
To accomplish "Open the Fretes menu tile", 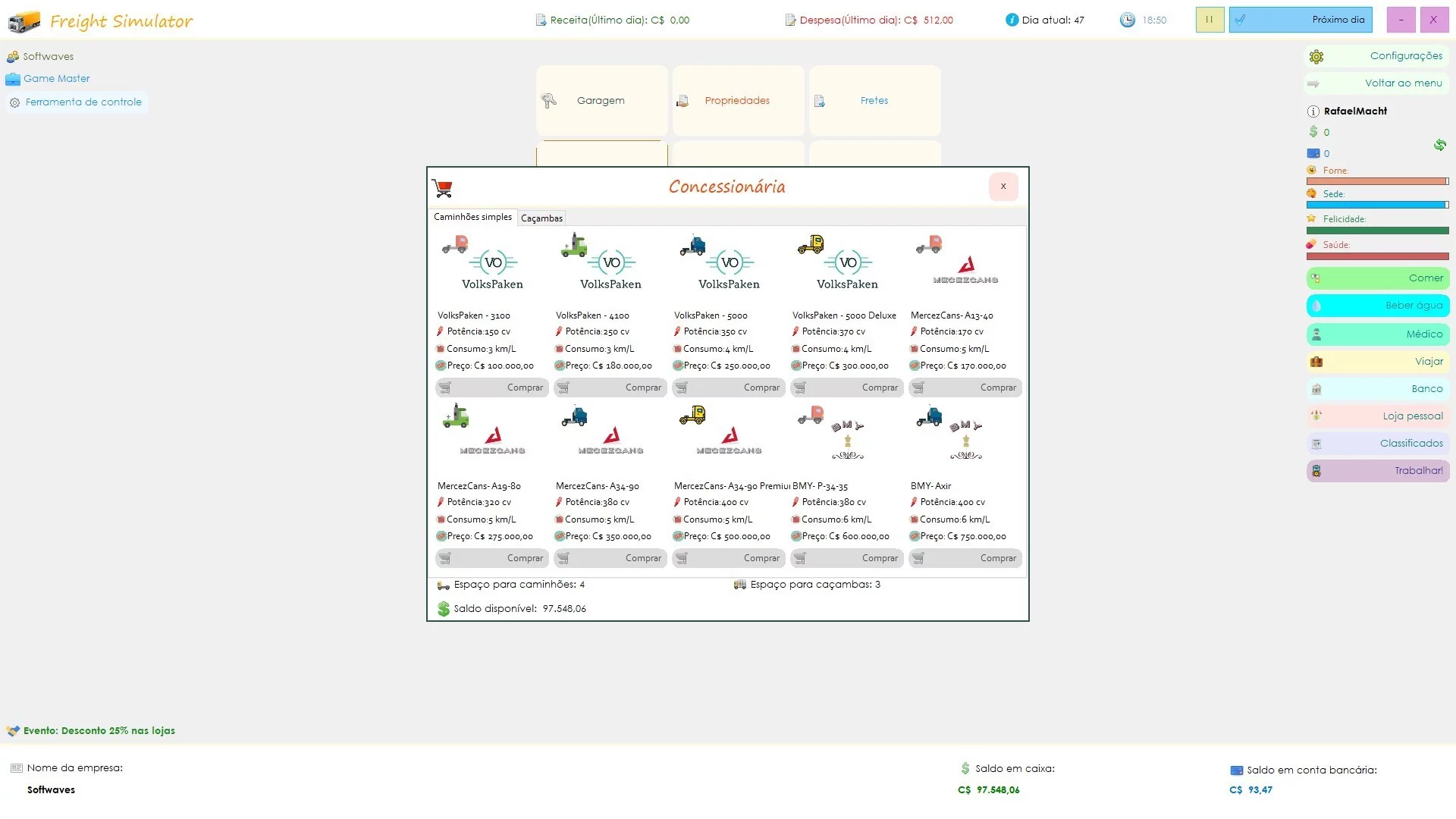I will (x=874, y=101).
